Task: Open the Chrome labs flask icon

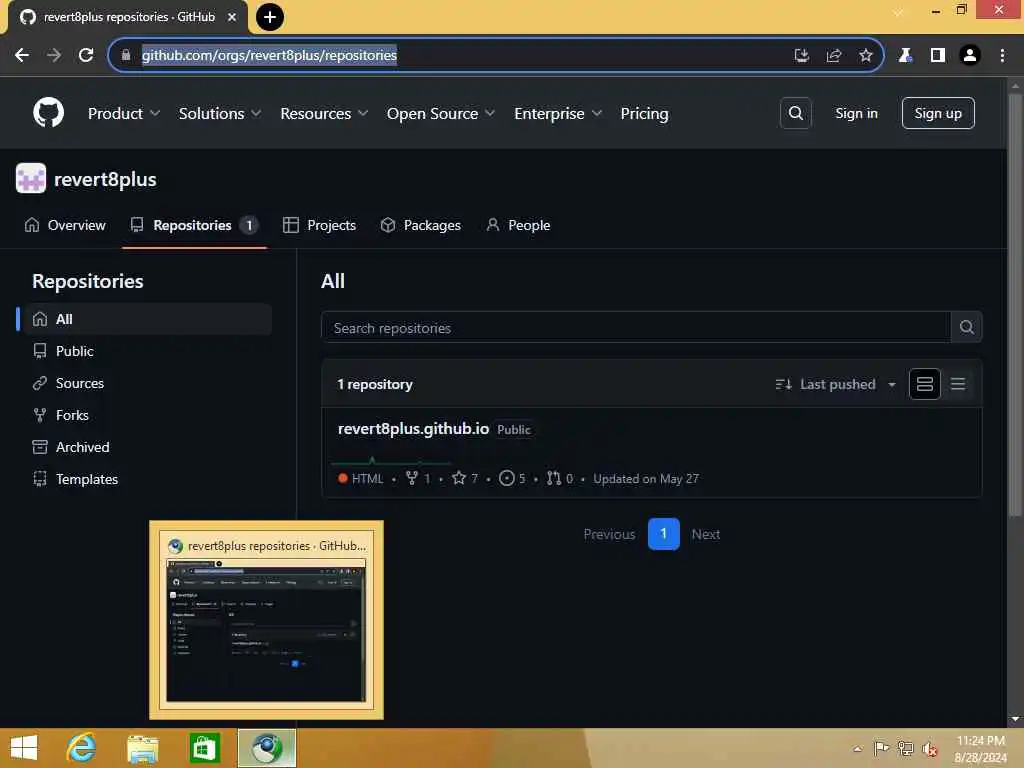Action: coord(905,56)
